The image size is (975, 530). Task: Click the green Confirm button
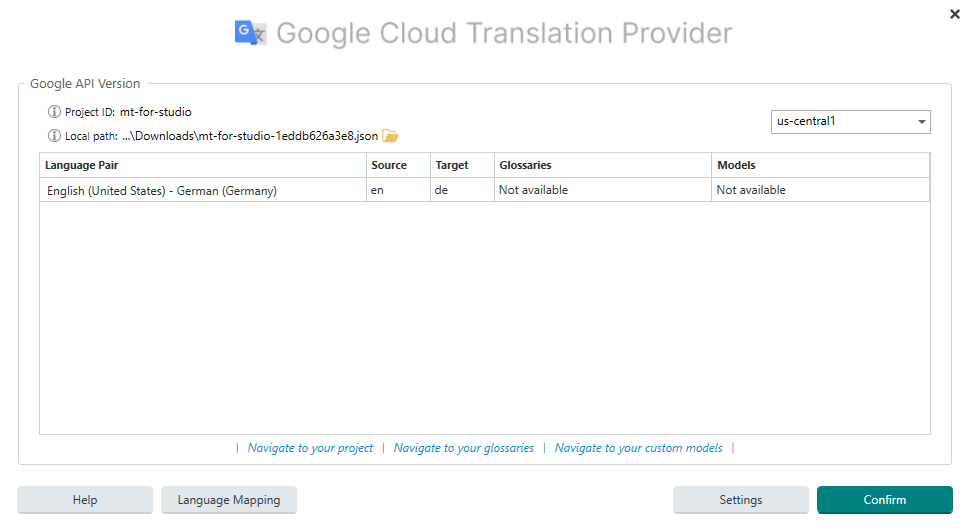coord(885,500)
